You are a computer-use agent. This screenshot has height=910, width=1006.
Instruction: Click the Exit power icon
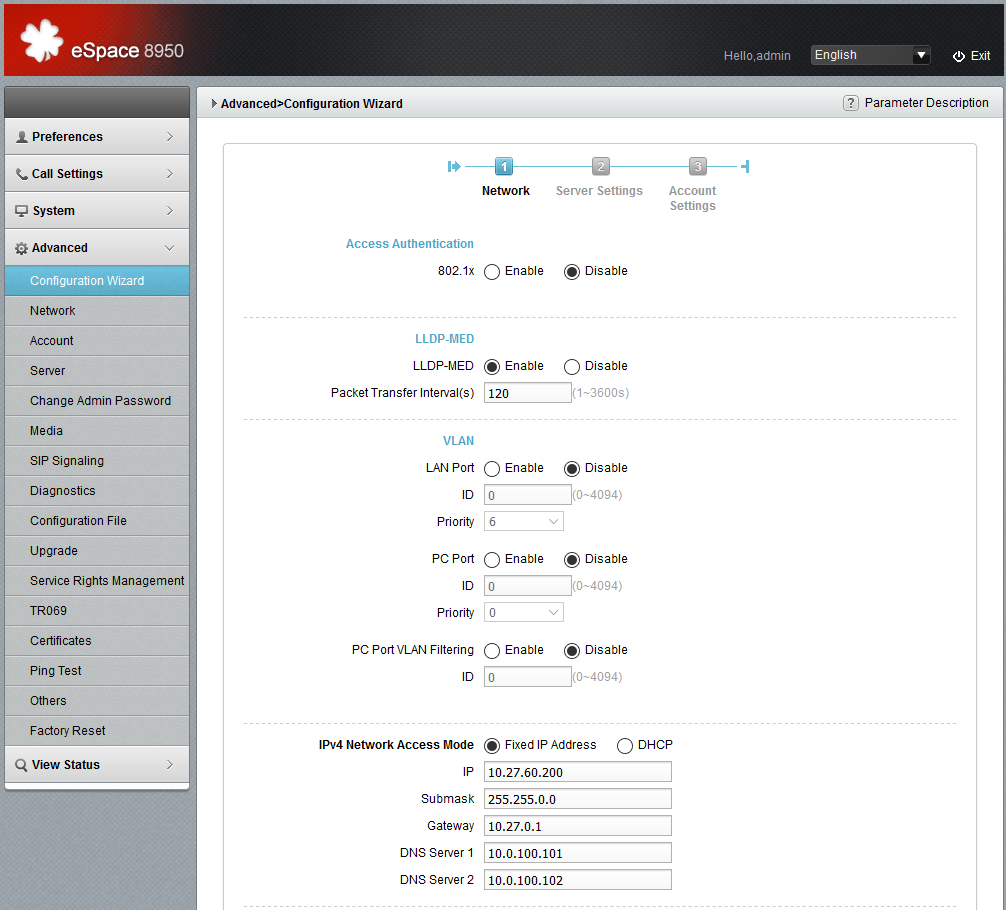[x=958, y=56]
